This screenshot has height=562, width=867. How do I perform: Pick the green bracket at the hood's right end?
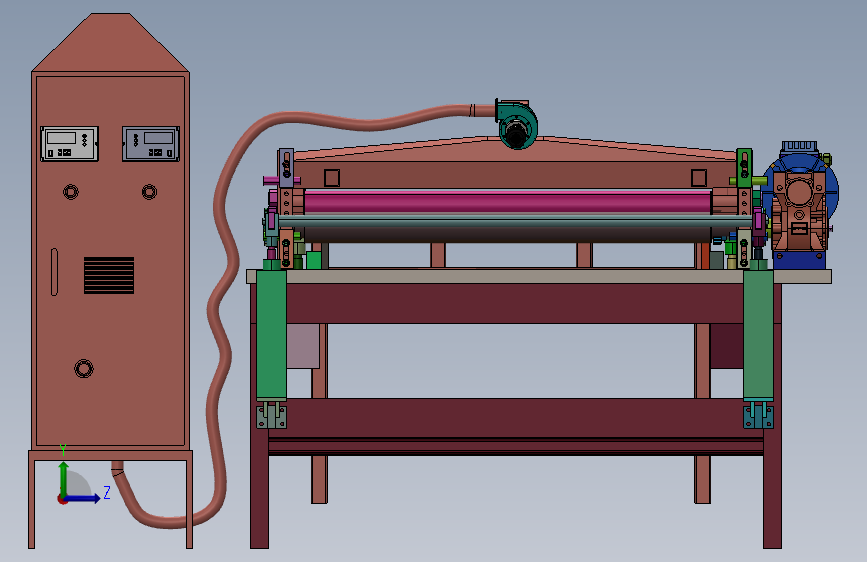(x=744, y=168)
